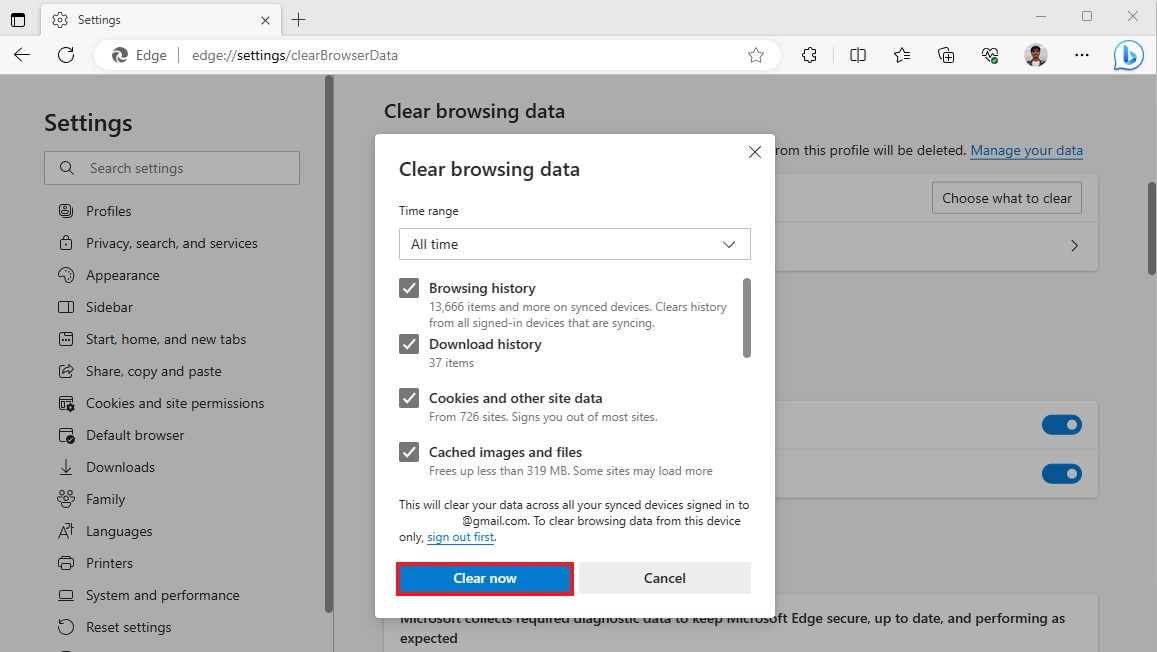Image resolution: width=1157 pixels, height=652 pixels.
Task: Click the Clear now button
Action: 485,578
